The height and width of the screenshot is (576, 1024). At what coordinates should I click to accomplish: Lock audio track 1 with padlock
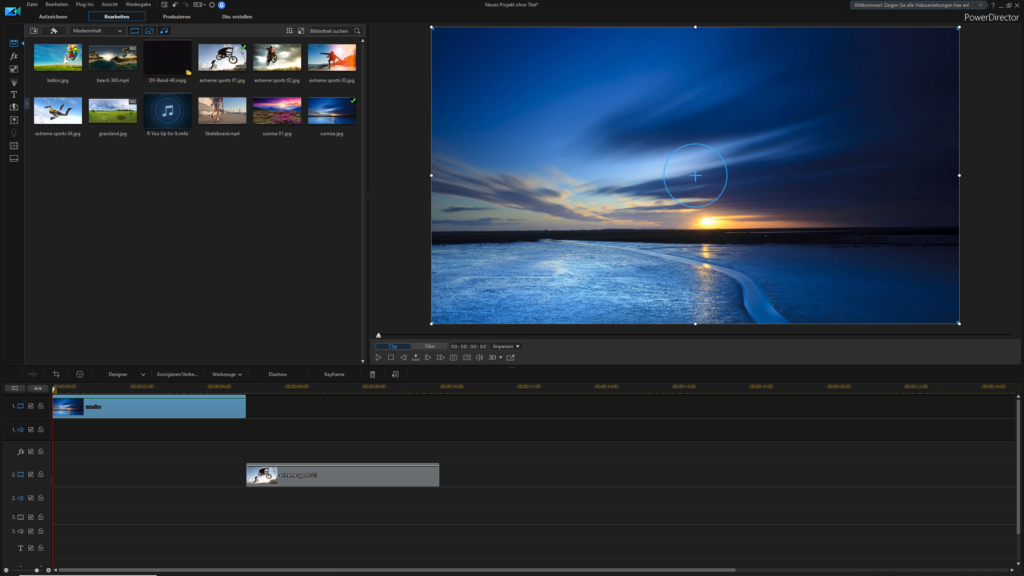(x=41, y=429)
